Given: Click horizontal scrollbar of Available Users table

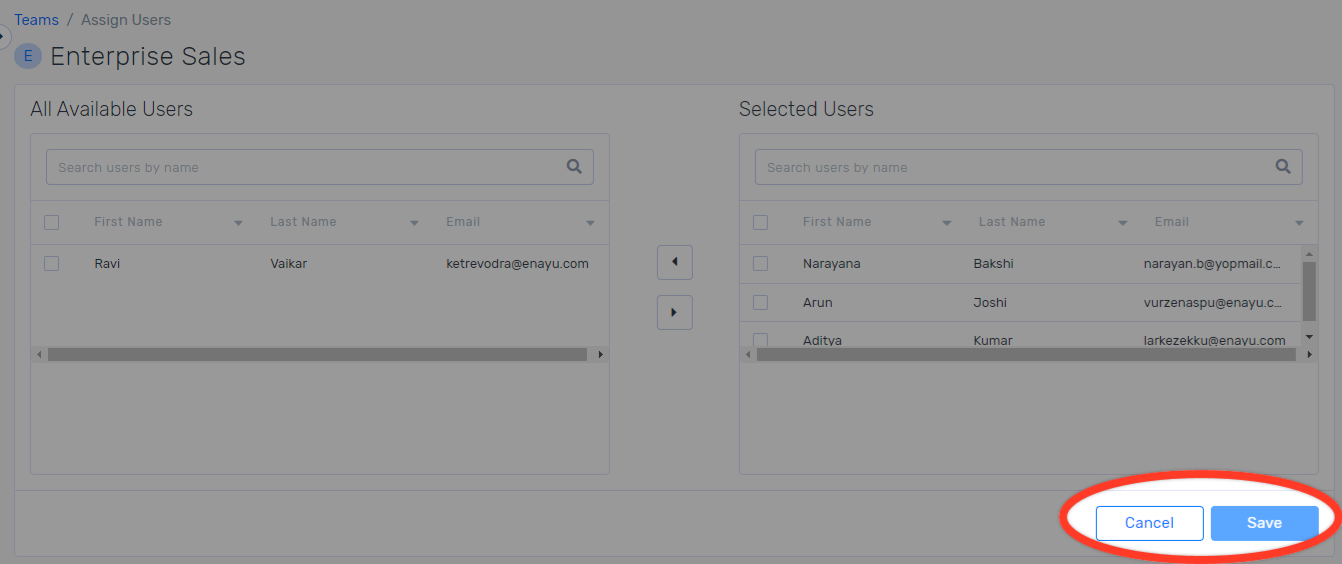Looking at the screenshot, I should click(317, 354).
